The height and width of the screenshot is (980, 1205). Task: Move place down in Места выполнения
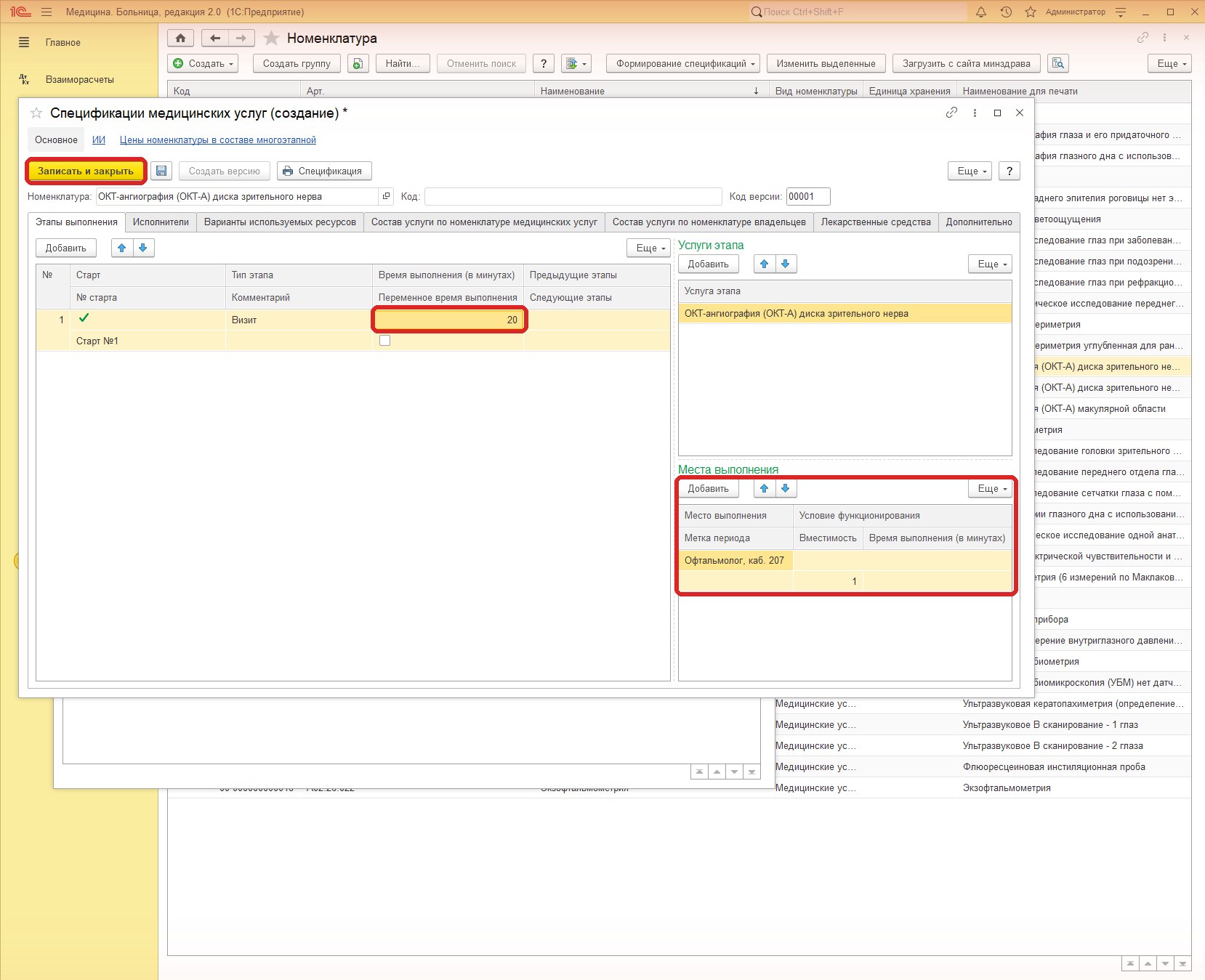(786, 488)
